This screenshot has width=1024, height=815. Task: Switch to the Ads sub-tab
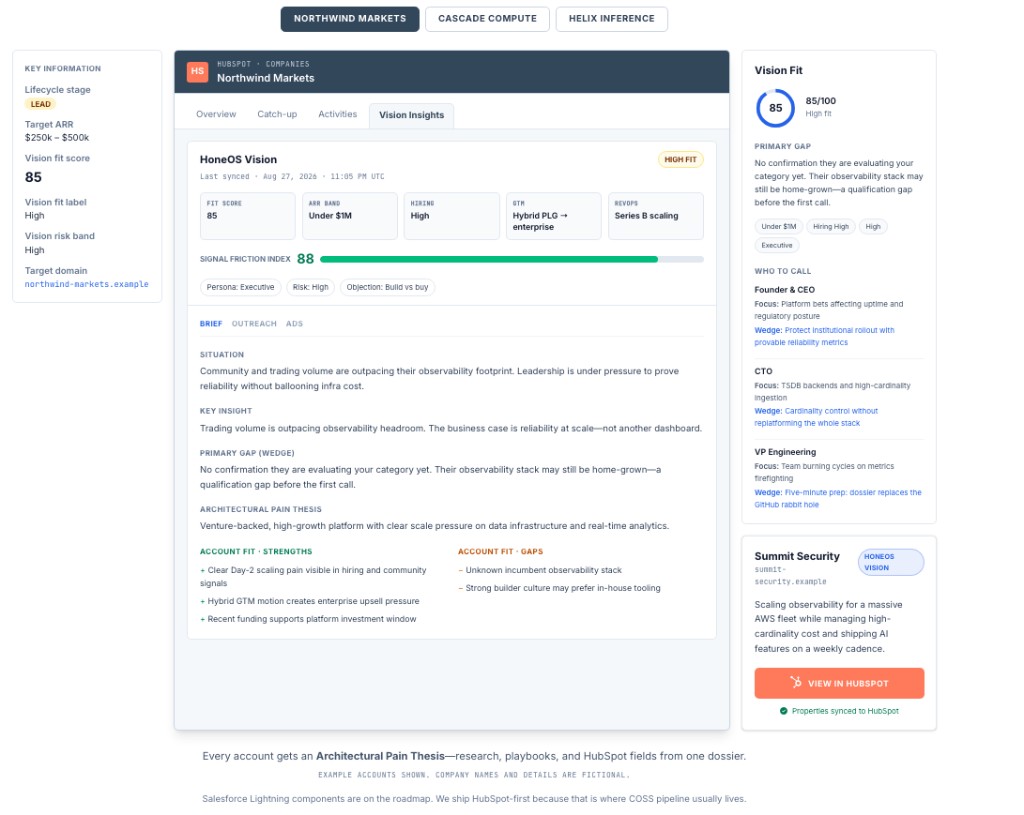[x=295, y=324]
